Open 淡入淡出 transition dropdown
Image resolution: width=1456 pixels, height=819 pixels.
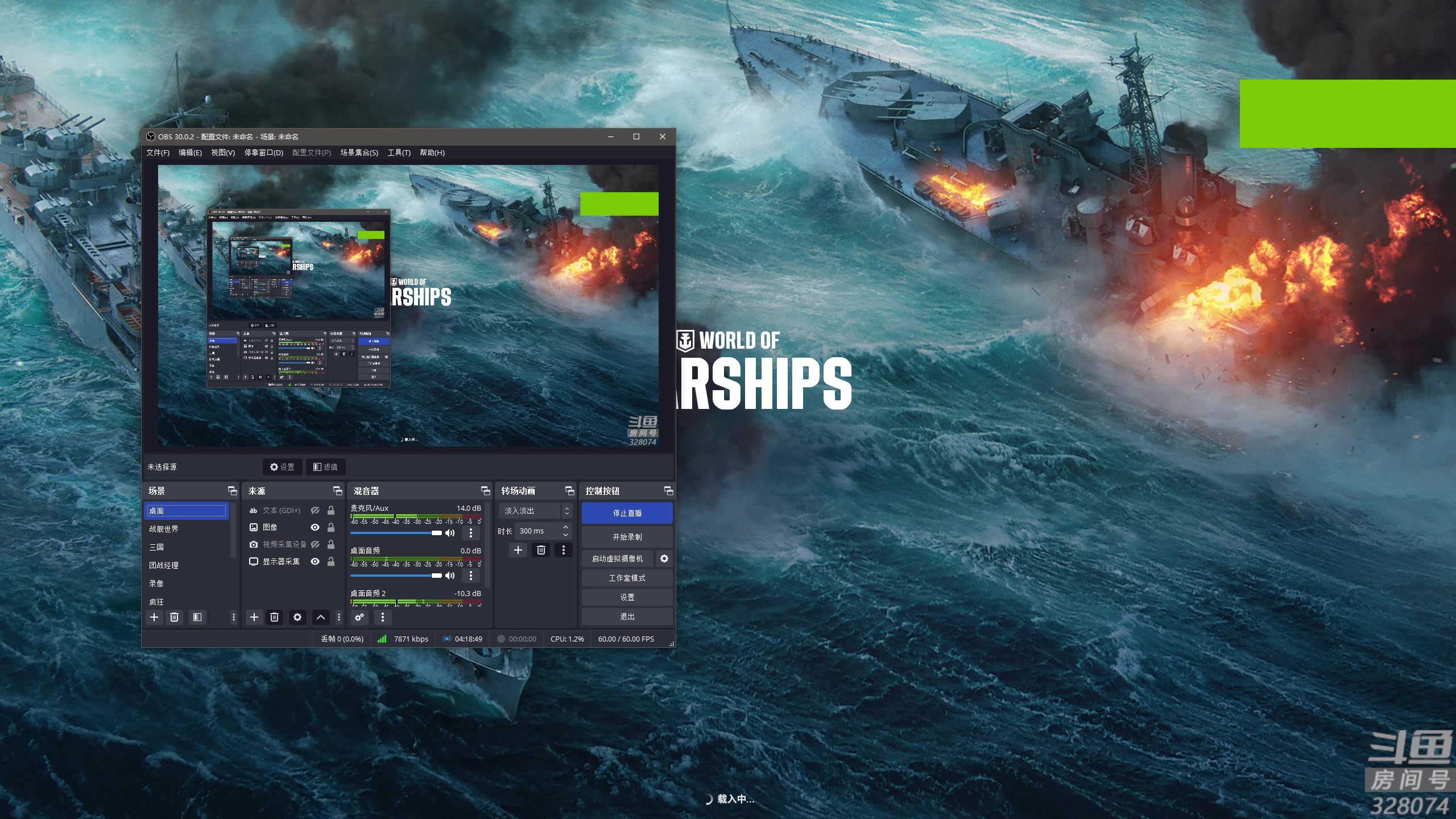[x=534, y=511]
